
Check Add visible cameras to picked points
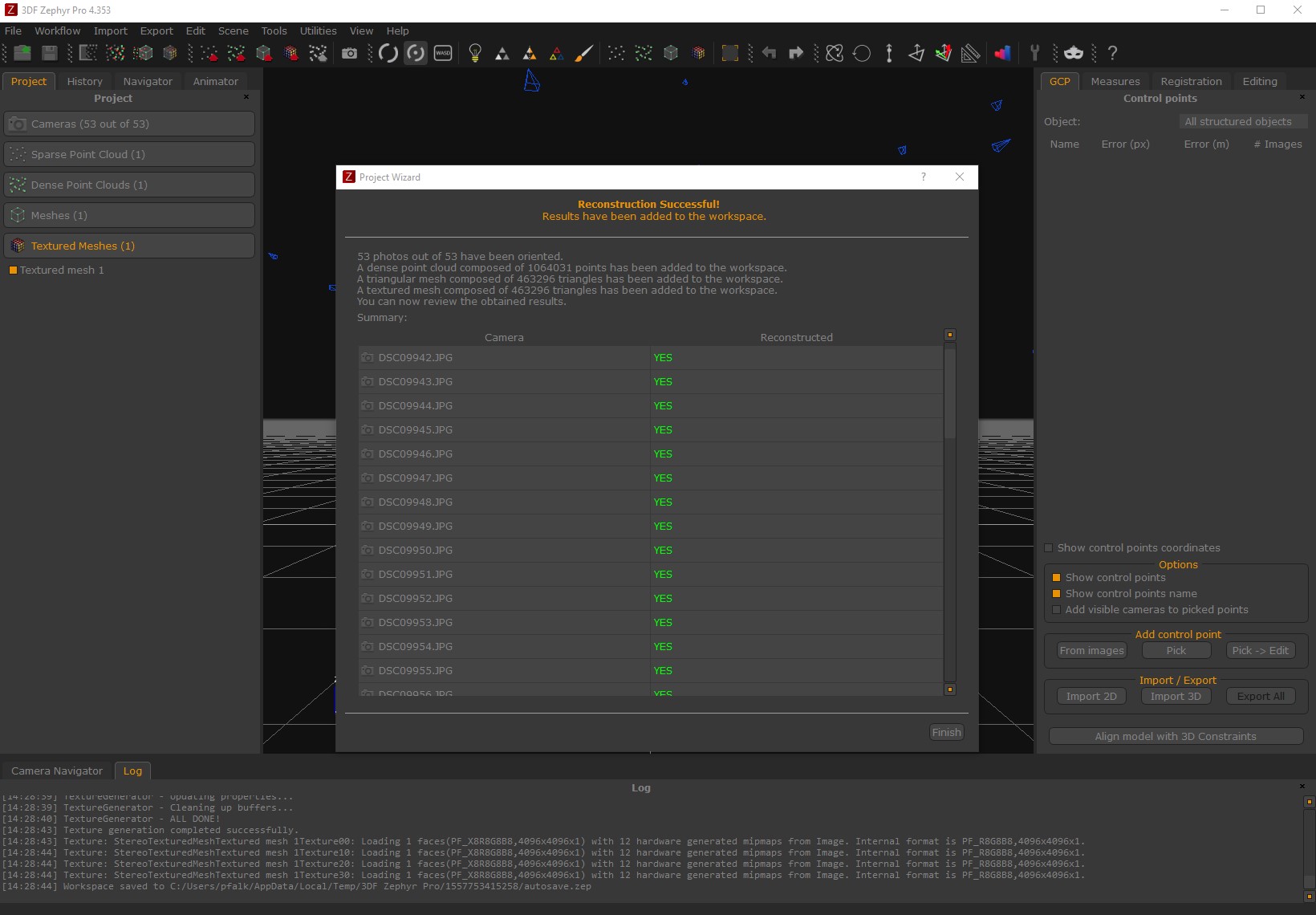[1056, 610]
